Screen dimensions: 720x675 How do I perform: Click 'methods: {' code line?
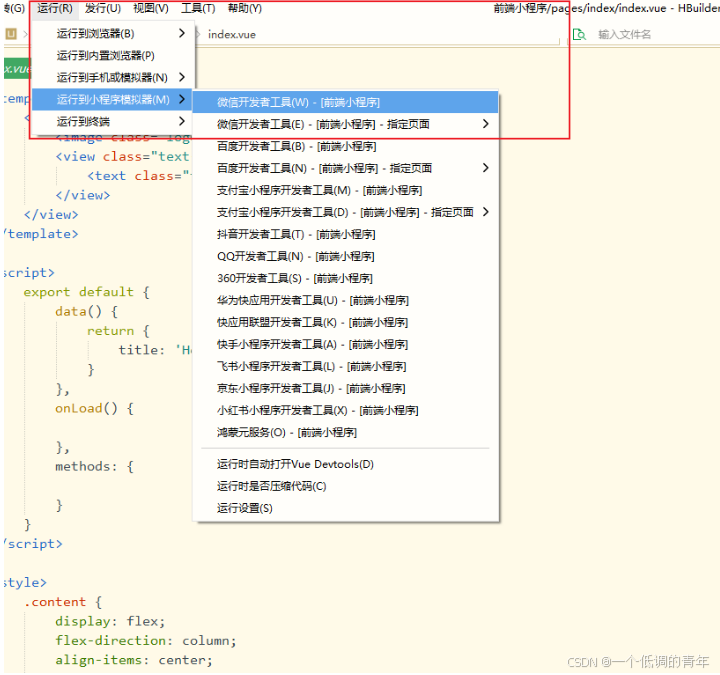pos(95,467)
